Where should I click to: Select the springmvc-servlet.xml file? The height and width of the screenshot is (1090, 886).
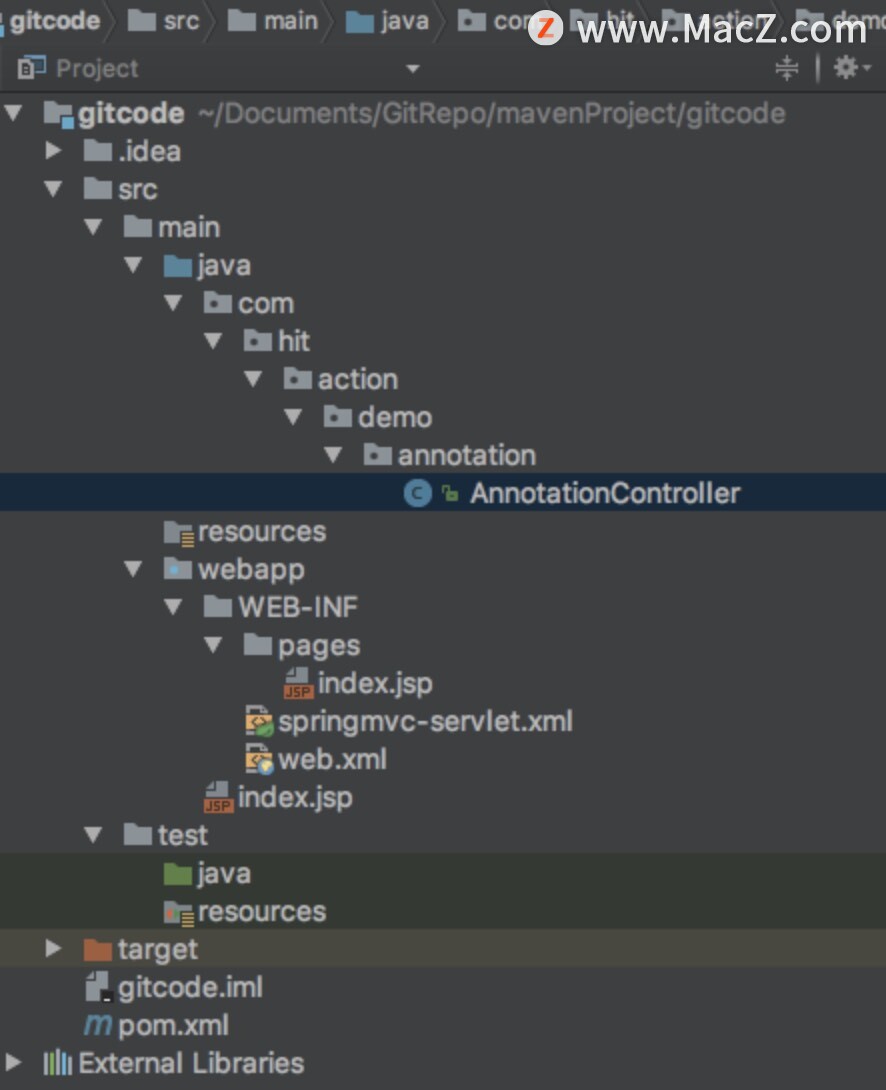425,721
